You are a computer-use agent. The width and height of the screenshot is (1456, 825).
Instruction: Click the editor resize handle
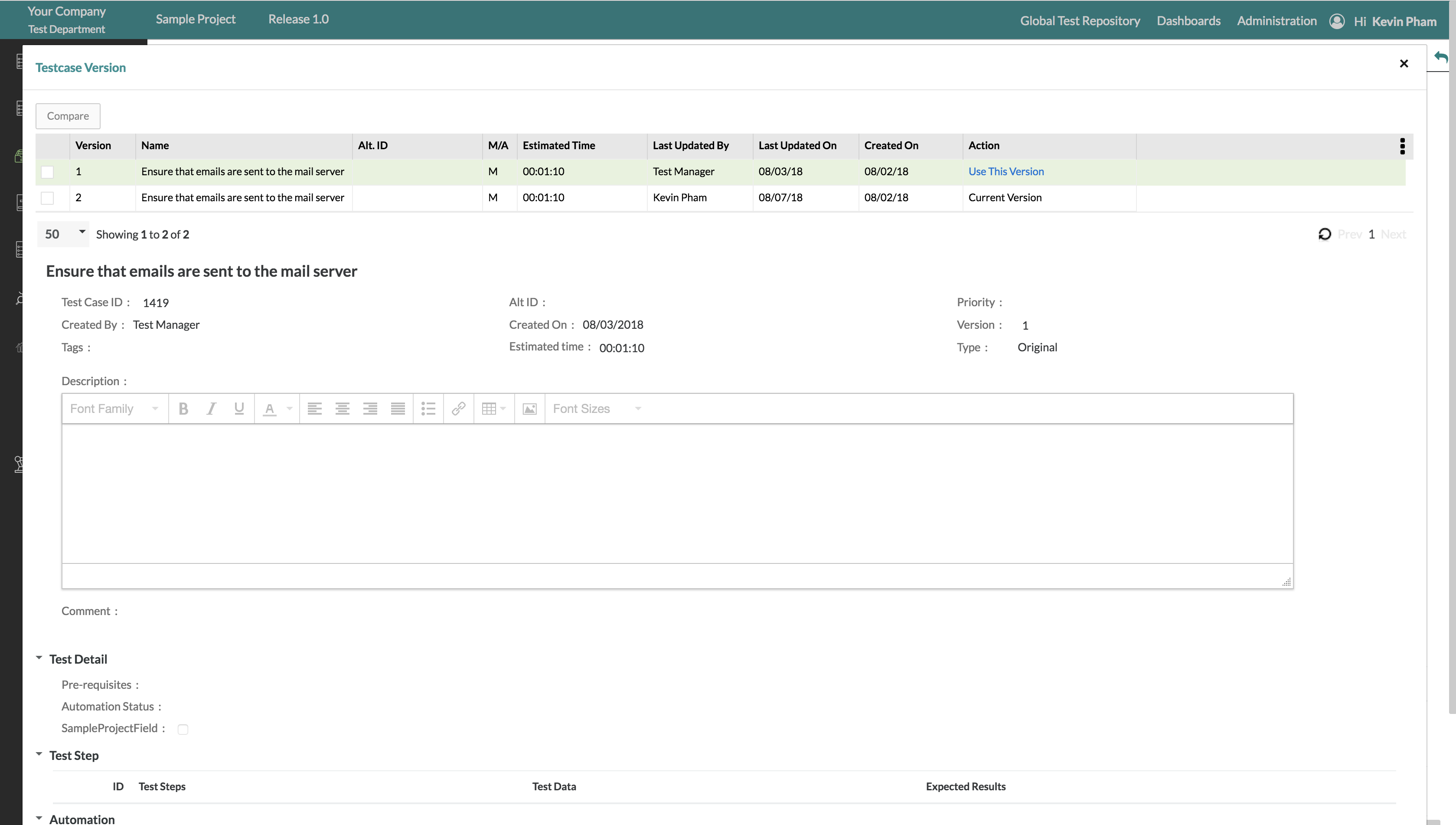click(x=1286, y=582)
